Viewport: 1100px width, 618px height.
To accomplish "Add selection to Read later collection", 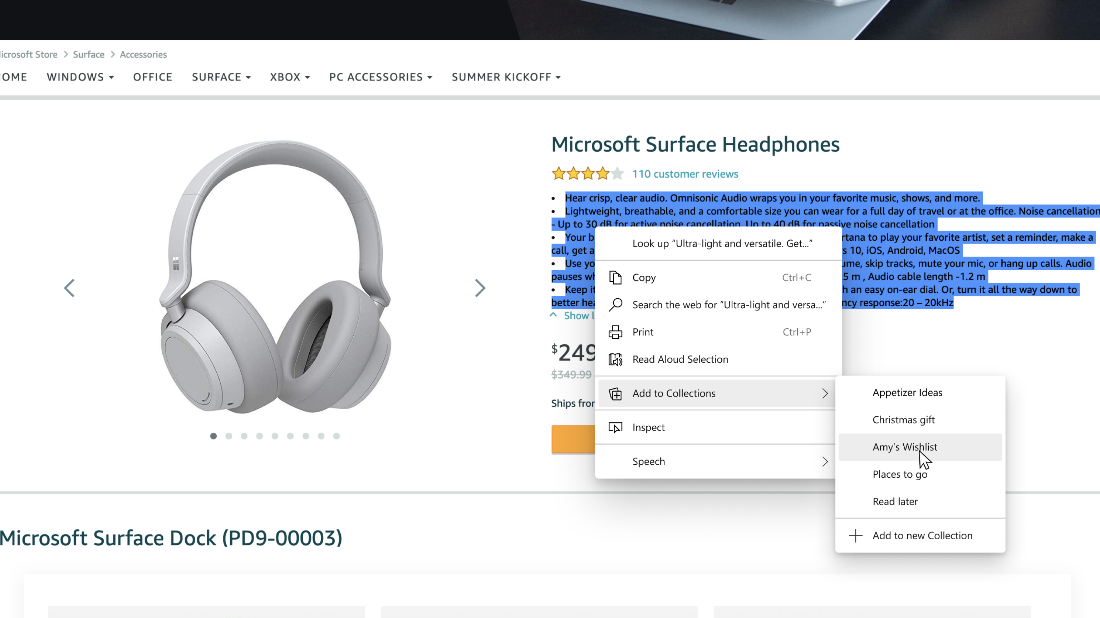I will [x=920, y=502].
